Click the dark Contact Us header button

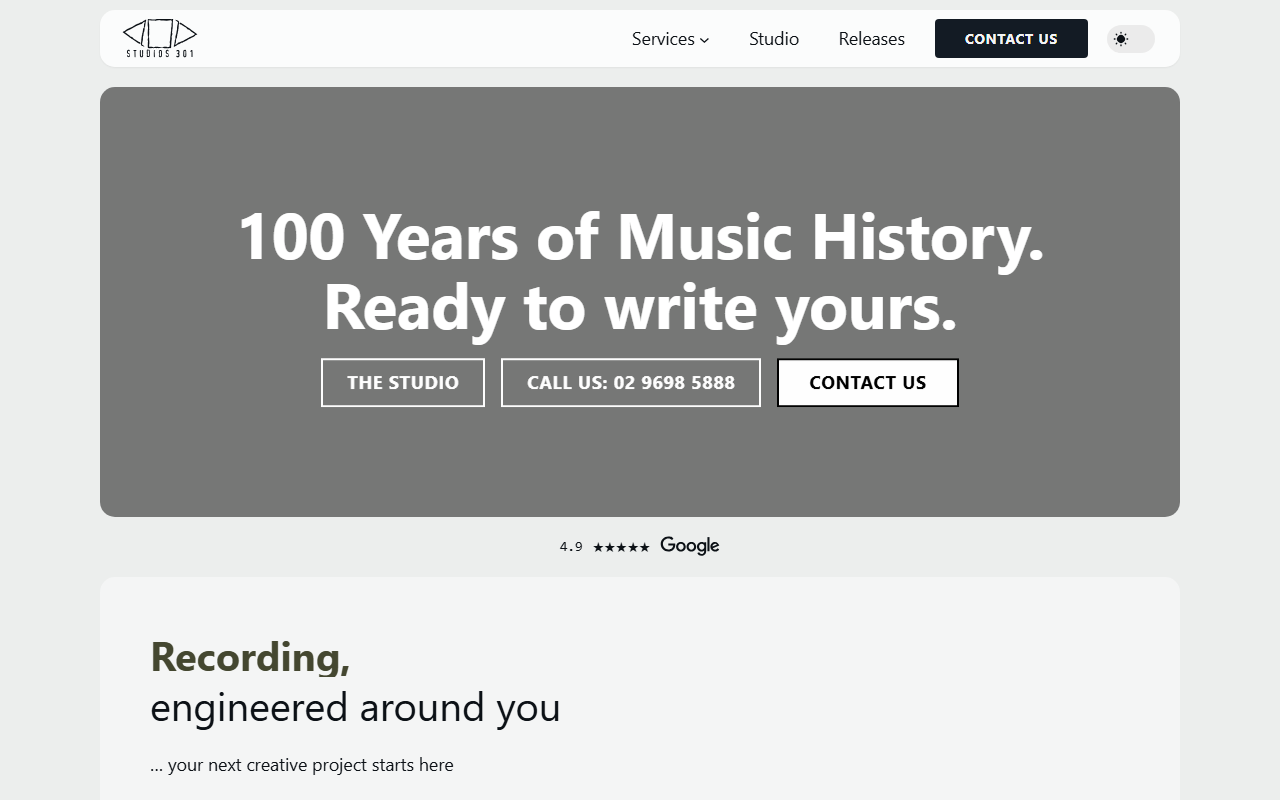coord(1011,39)
